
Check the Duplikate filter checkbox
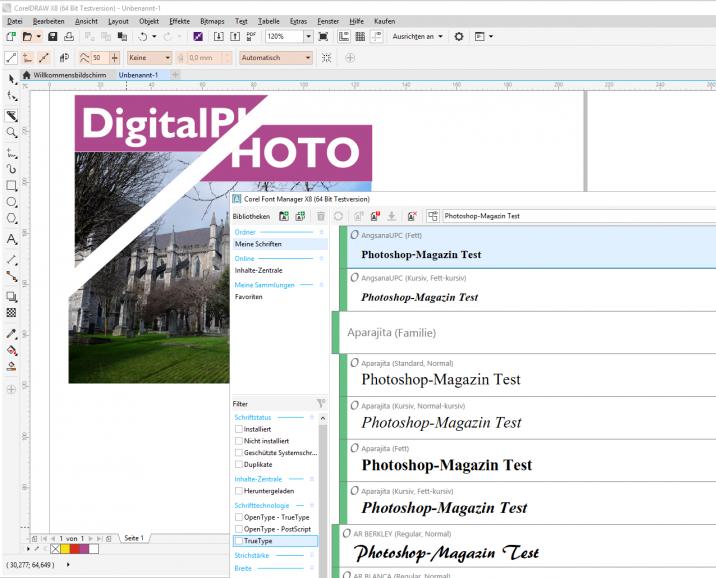coord(238,464)
